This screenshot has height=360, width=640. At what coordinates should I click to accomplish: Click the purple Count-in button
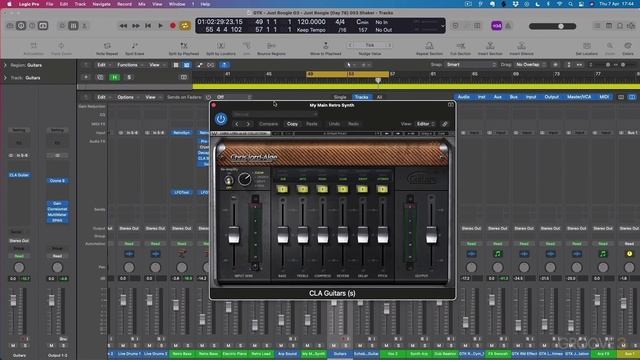[496, 26]
